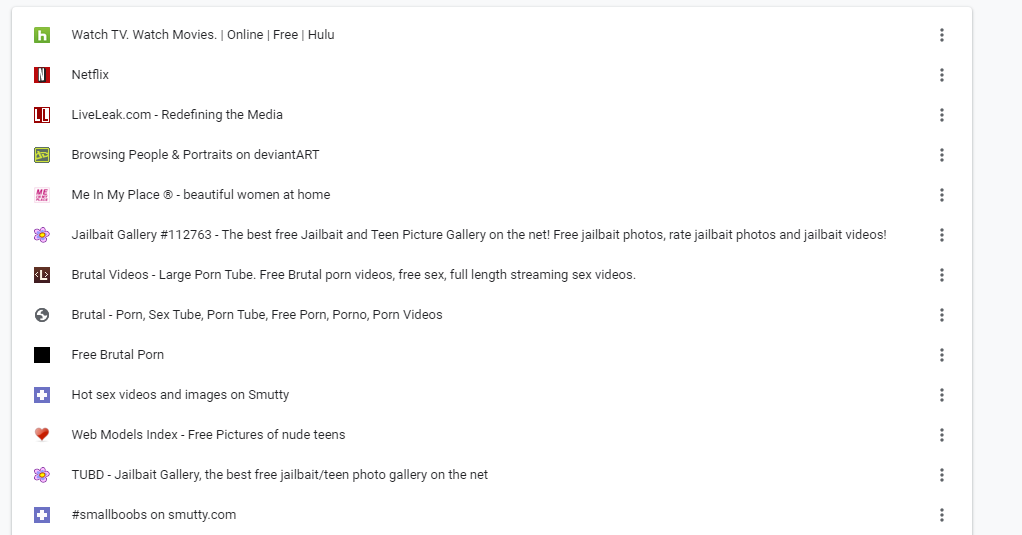Show actions menu for 'Free Brutal Porn' entry
Viewport: 1022px width, 535px height.
941,355
